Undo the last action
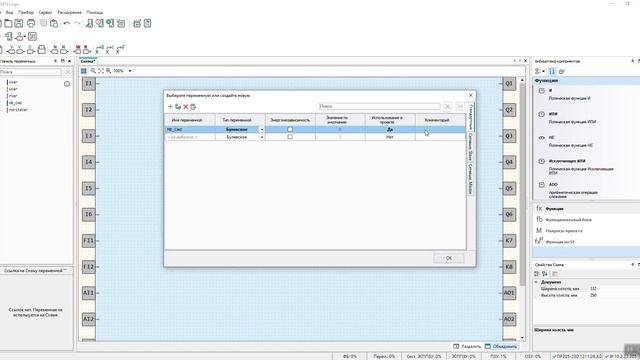The height and width of the screenshot is (360, 640). tap(67, 23)
